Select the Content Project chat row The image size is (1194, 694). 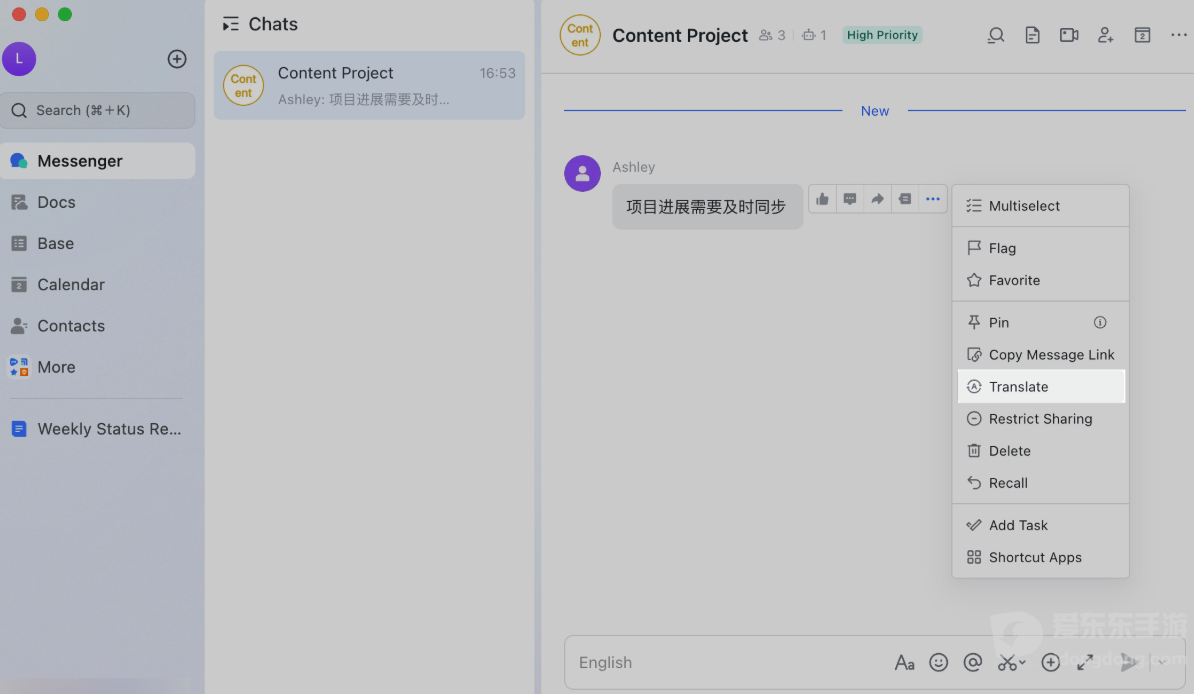click(x=369, y=85)
